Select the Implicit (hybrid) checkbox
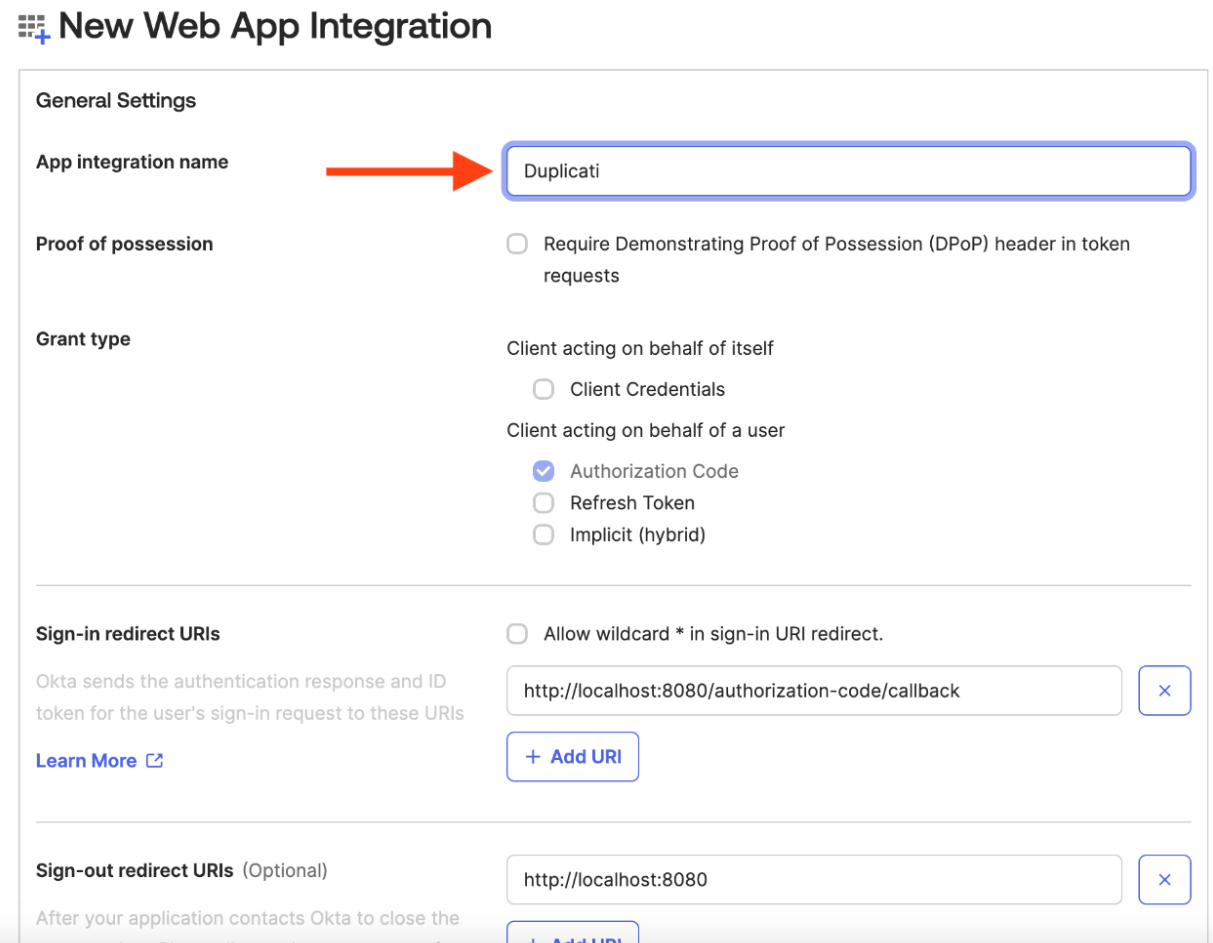 click(x=543, y=535)
